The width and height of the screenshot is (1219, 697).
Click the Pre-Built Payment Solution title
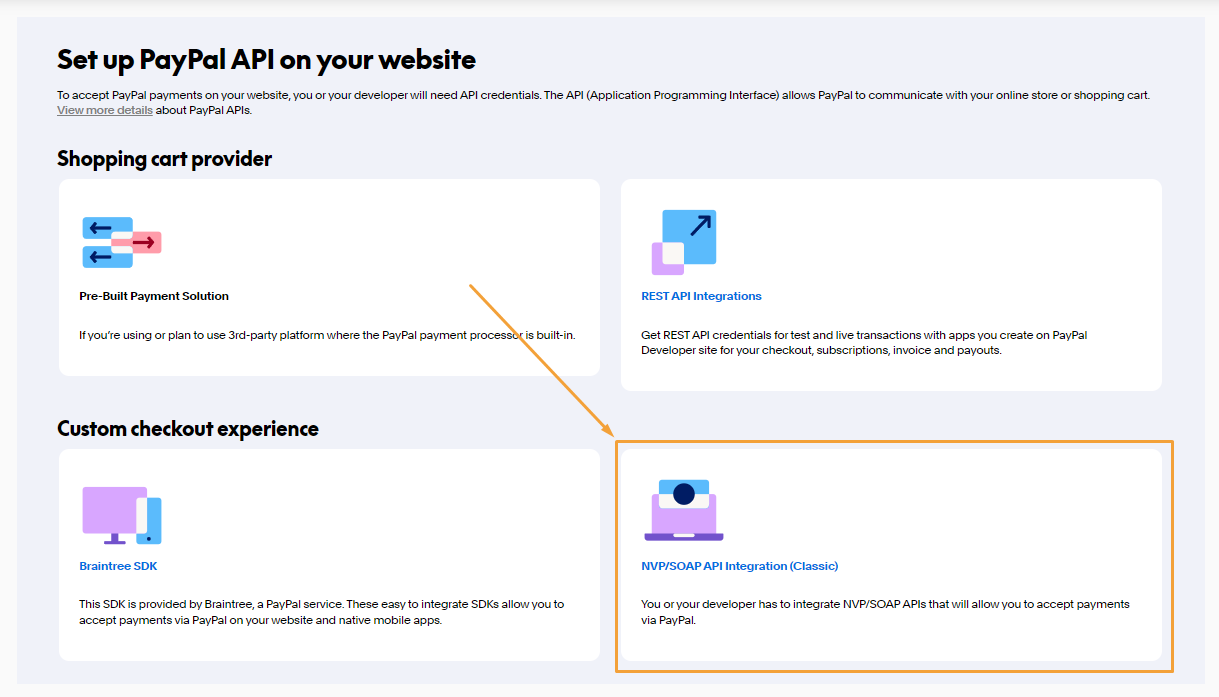(x=154, y=296)
